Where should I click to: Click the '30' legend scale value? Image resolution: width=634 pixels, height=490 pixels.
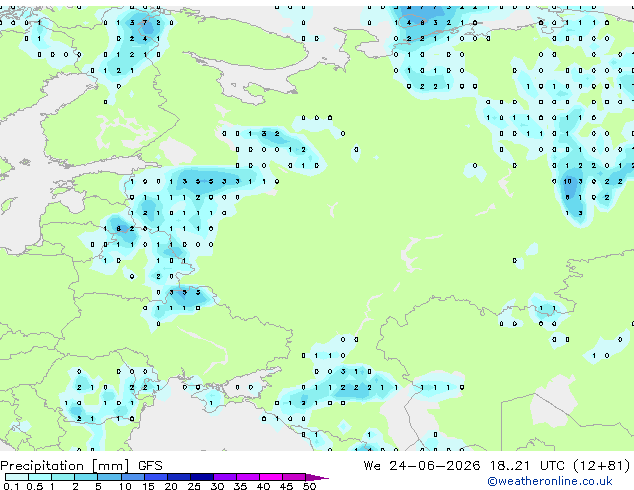tap(217, 486)
